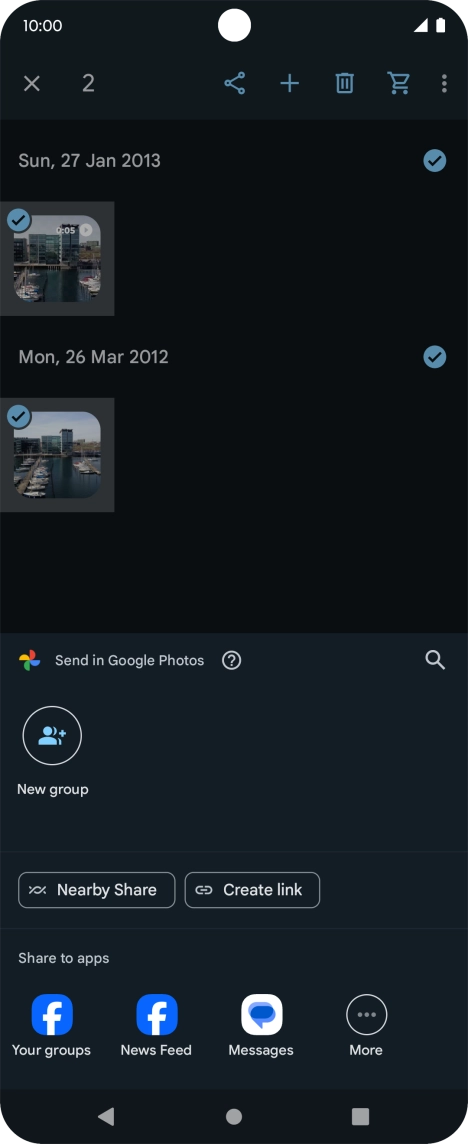This screenshot has height=1144, width=468.
Task: Tap the plus add-to icon
Action: (x=290, y=83)
